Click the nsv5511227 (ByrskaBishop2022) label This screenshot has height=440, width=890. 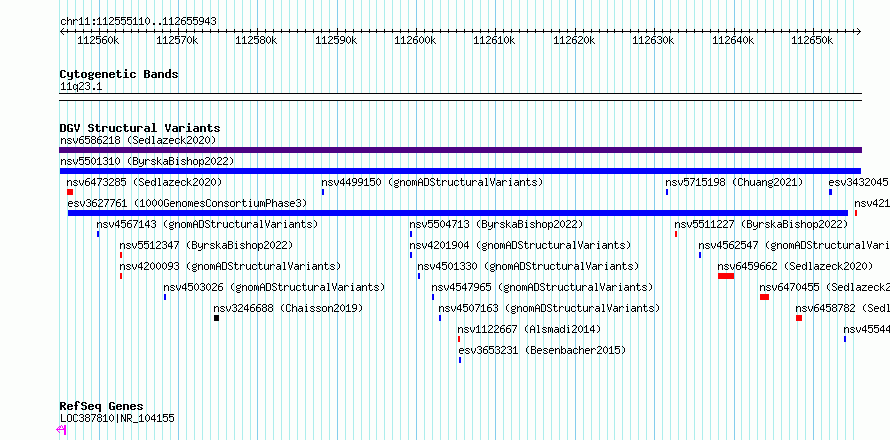coord(761,224)
